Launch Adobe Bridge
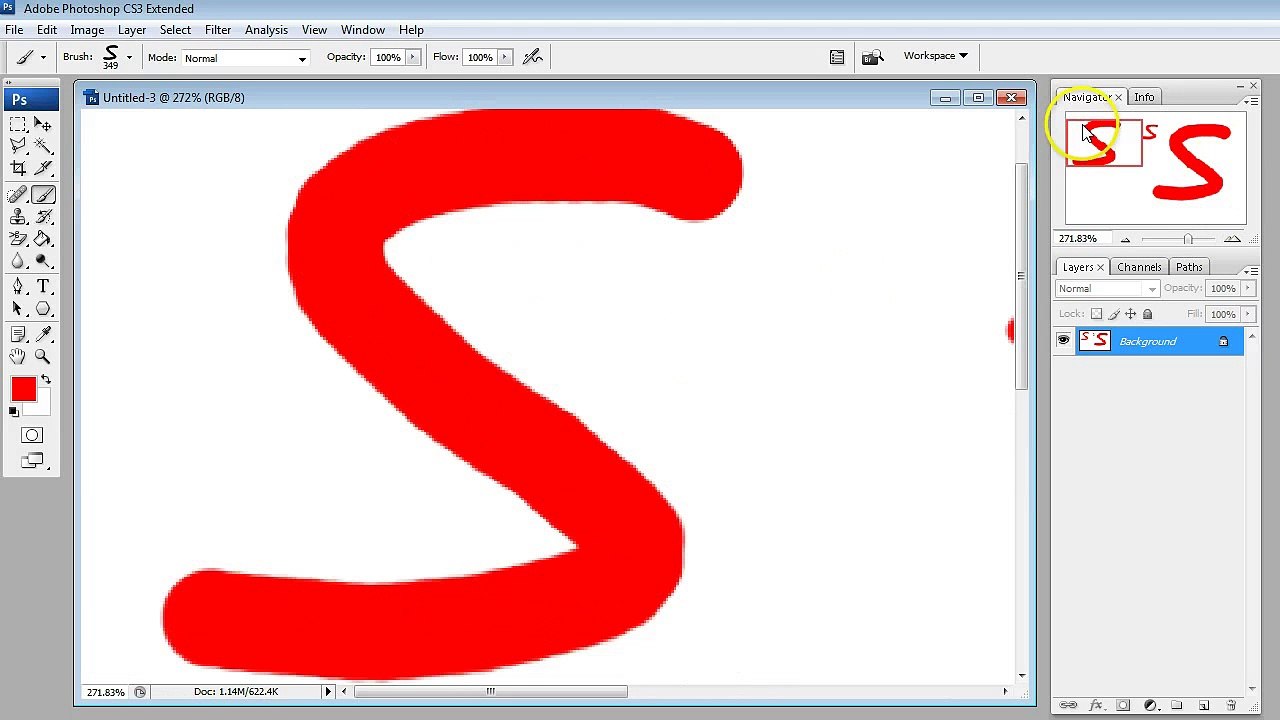1280x720 pixels. coord(872,57)
